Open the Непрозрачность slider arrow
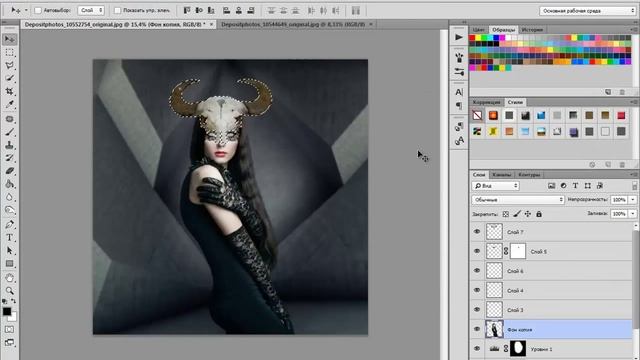Screen dimensions: 640x360 pyautogui.click(x=633, y=200)
